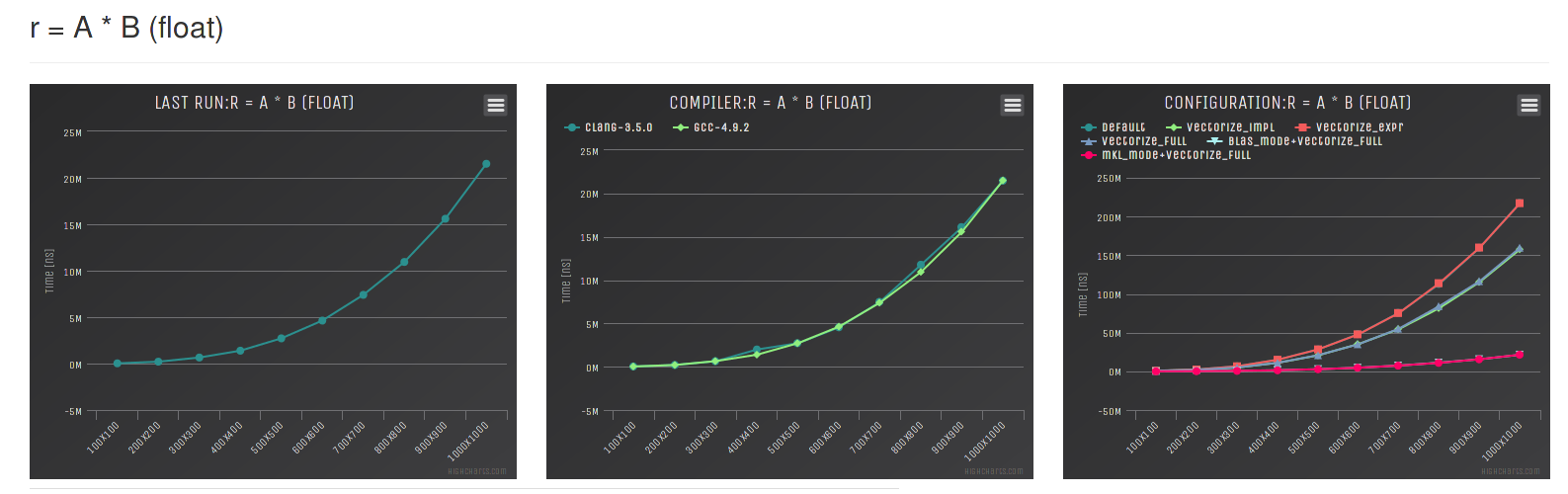Click Highcharts.com credit in Configuration chart
Viewport: 1568px width, 494px height.
click(x=1511, y=471)
